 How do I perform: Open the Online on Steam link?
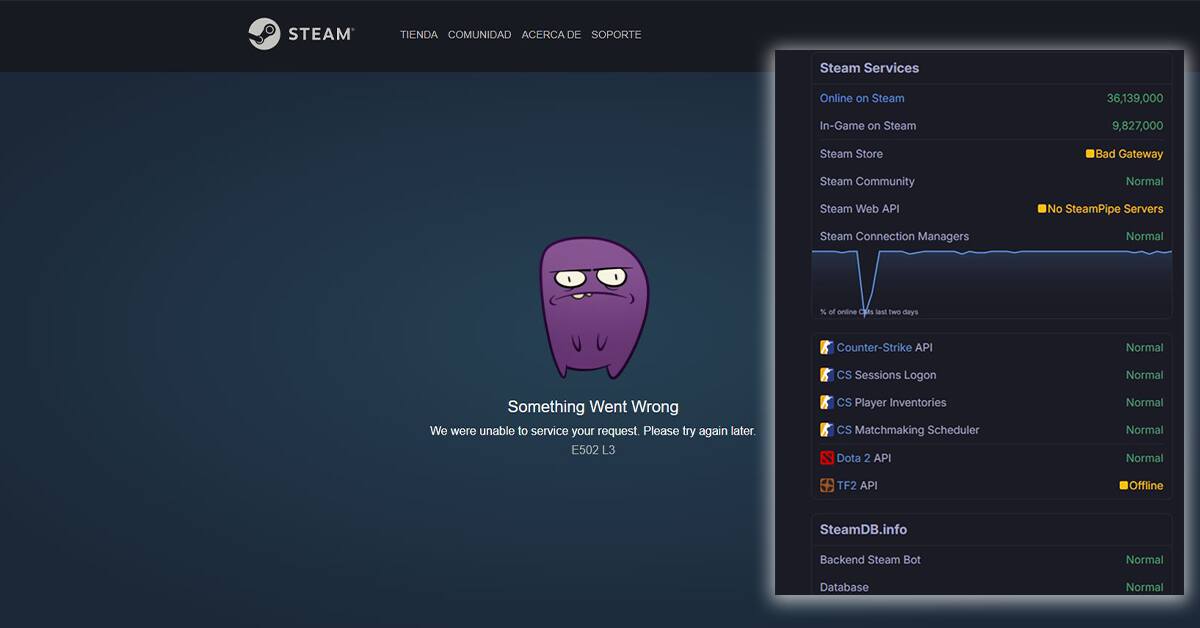862,98
